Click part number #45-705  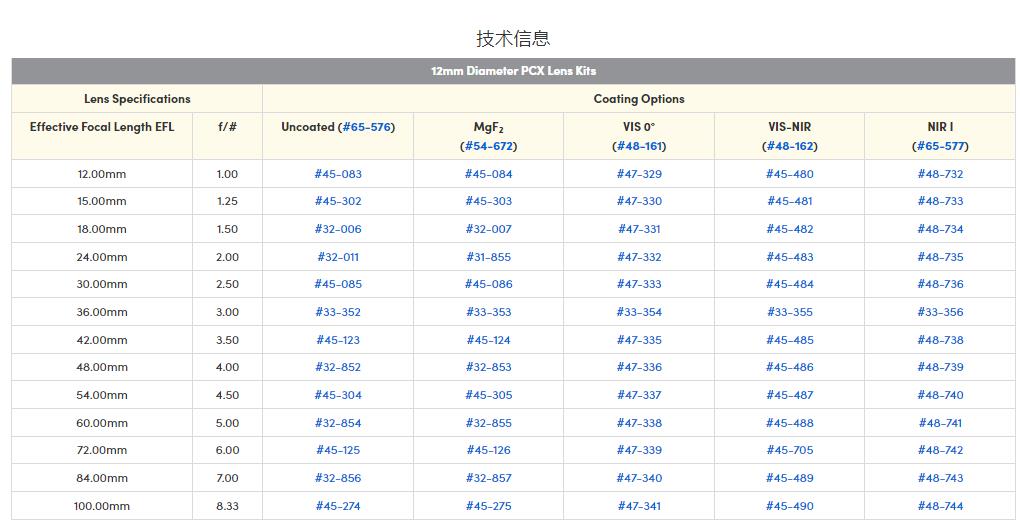tap(790, 450)
